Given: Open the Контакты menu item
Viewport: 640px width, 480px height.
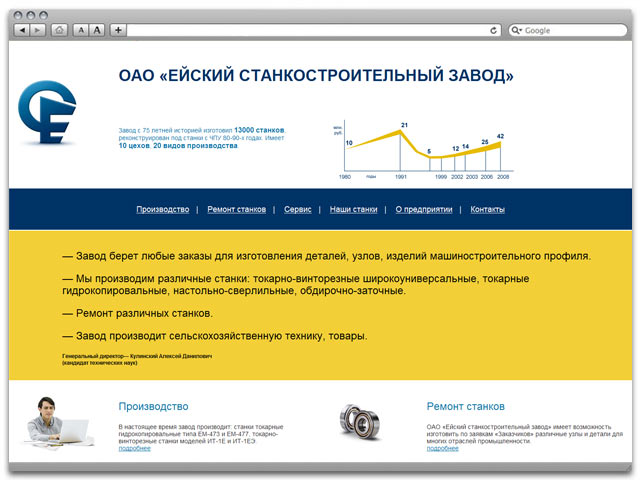Looking at the screenshot, I should 487,209.
